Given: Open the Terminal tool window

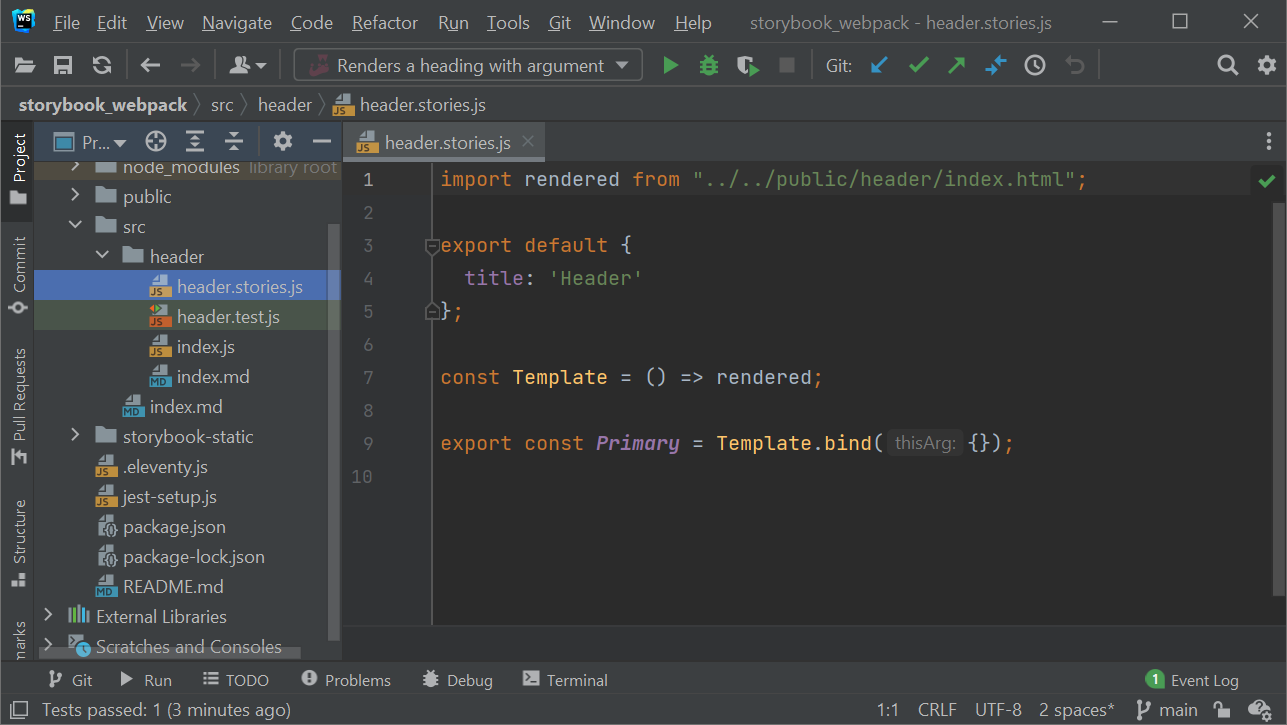Looking at the screenshot, I should (565, 680).
